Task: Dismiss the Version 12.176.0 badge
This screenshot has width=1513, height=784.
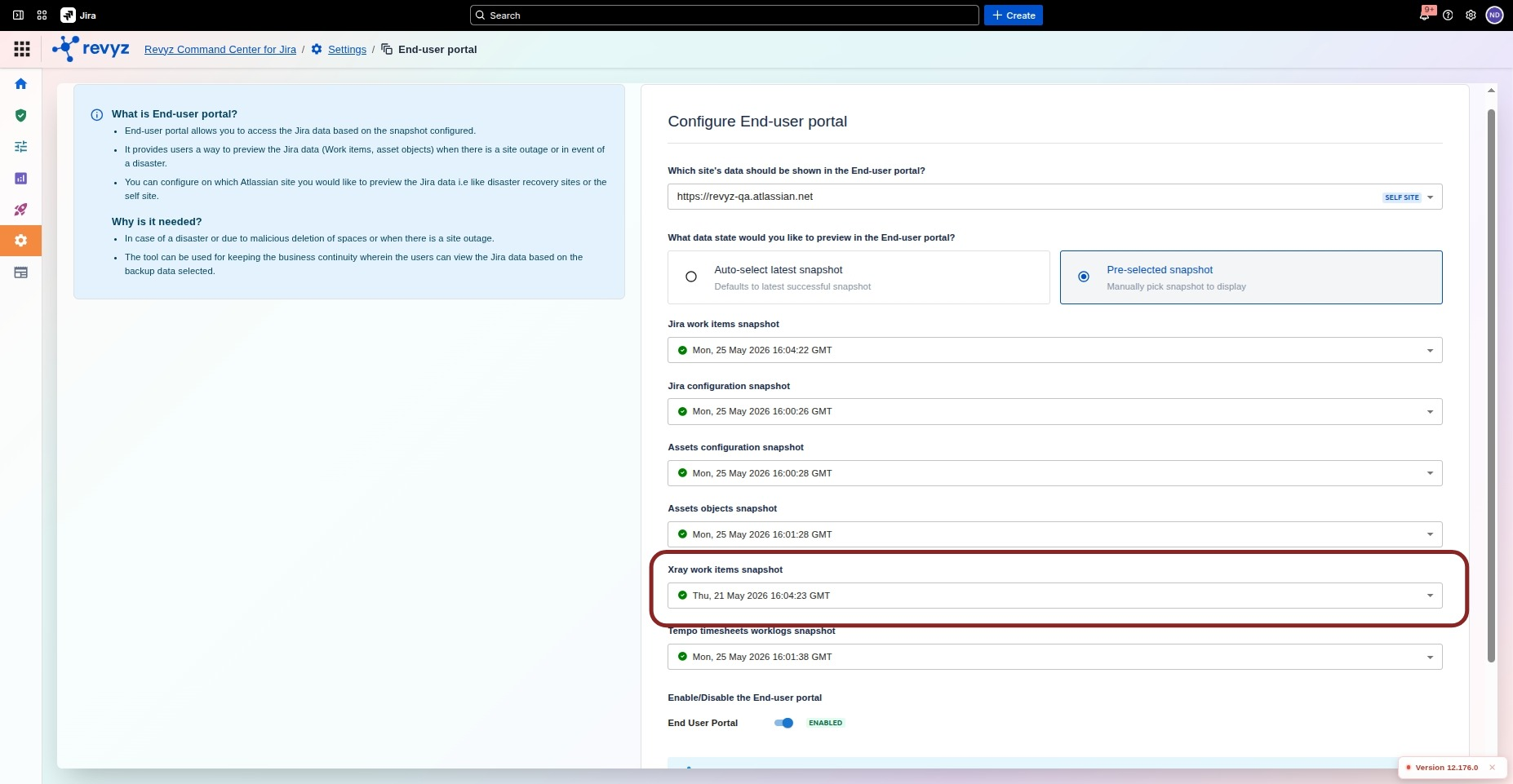Action: pos(1492,768)
